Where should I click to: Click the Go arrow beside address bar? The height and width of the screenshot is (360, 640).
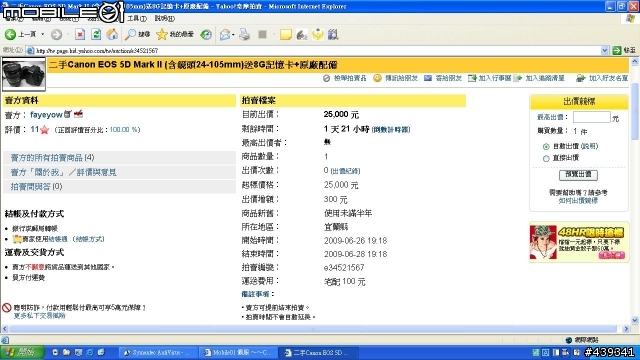[x=617, y=51]
